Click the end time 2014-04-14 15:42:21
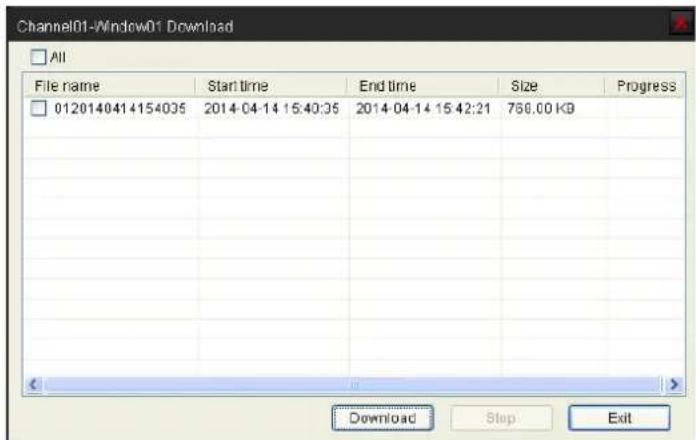Screen dimensions: 696x440 pyautogui.click(x=423, y=108)
